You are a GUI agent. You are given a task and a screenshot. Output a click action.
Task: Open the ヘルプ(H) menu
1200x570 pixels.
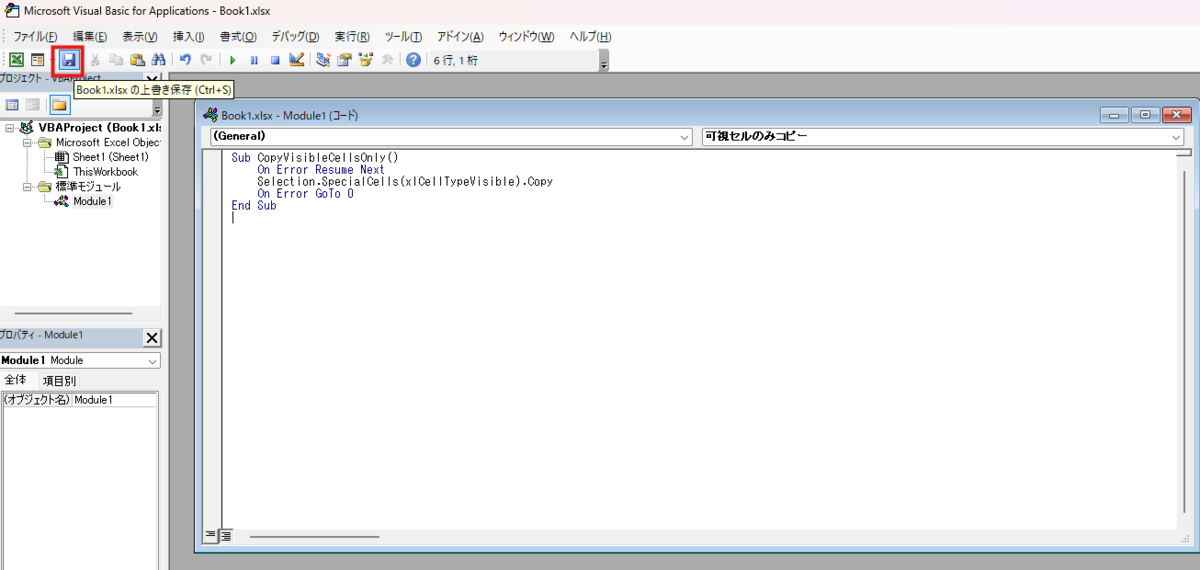pos(590,36)
